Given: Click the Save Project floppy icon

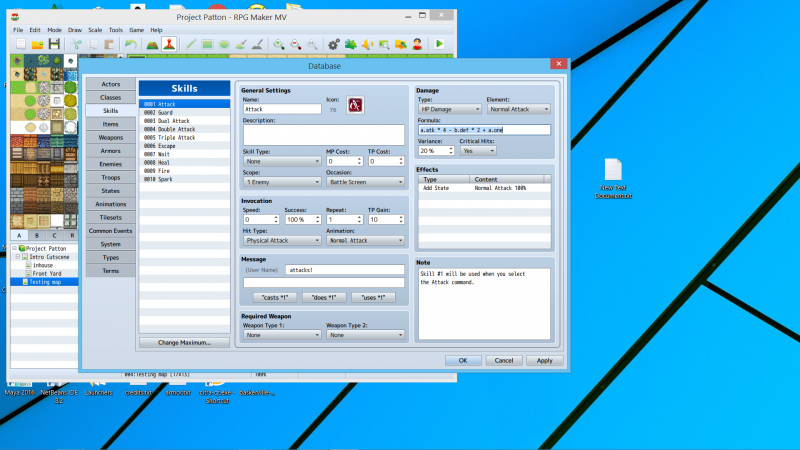Looking at the screenshot, I should coord(54,44).
